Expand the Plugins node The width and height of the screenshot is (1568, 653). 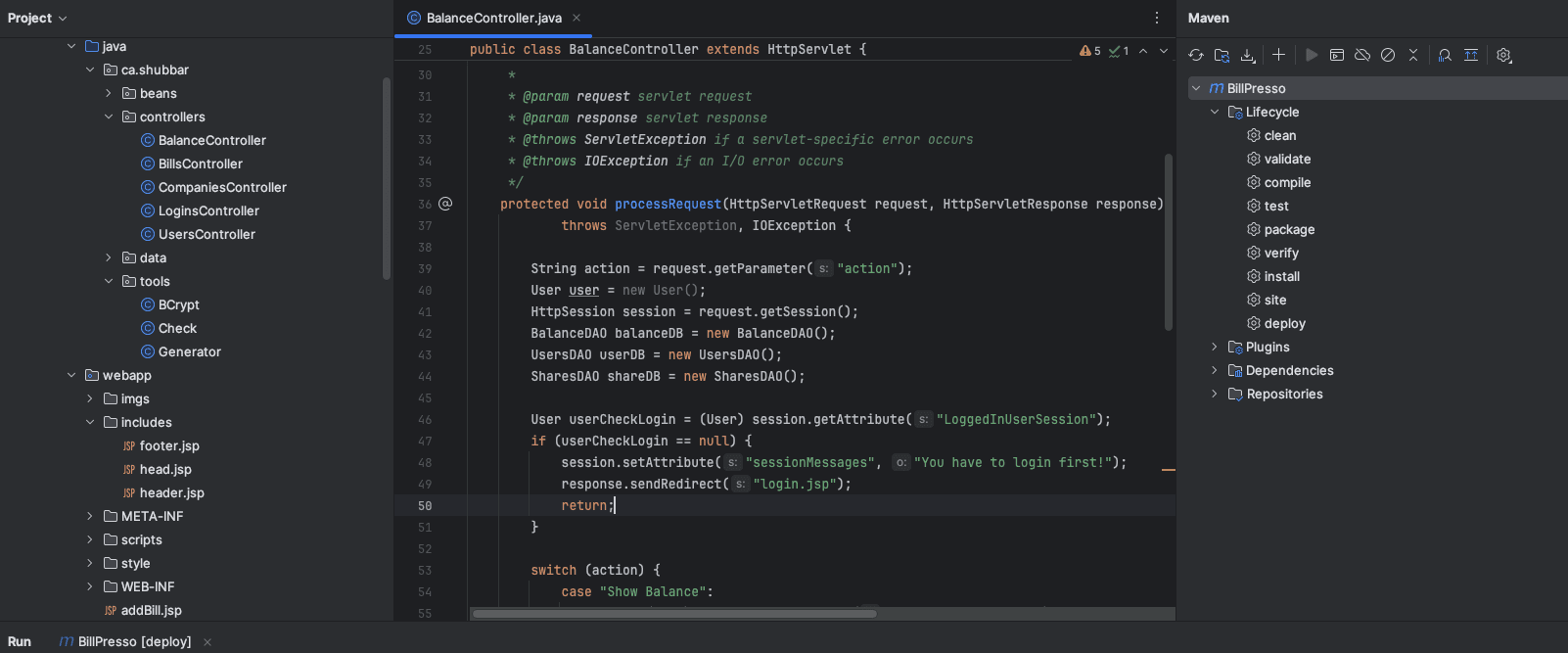click(x=1215, y=347)
